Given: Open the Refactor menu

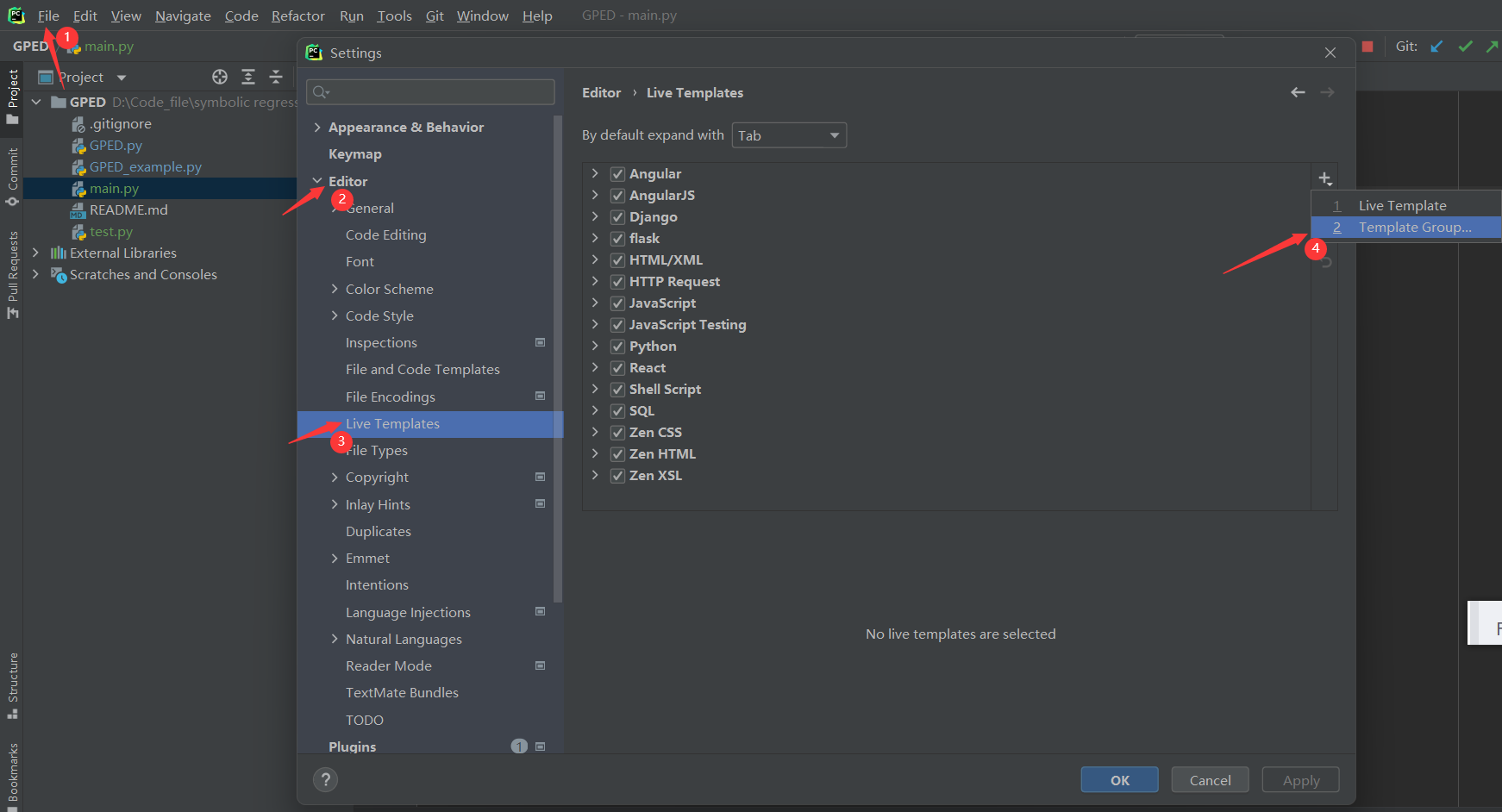Looking at the screenshot, I should (x=297, y=16).
